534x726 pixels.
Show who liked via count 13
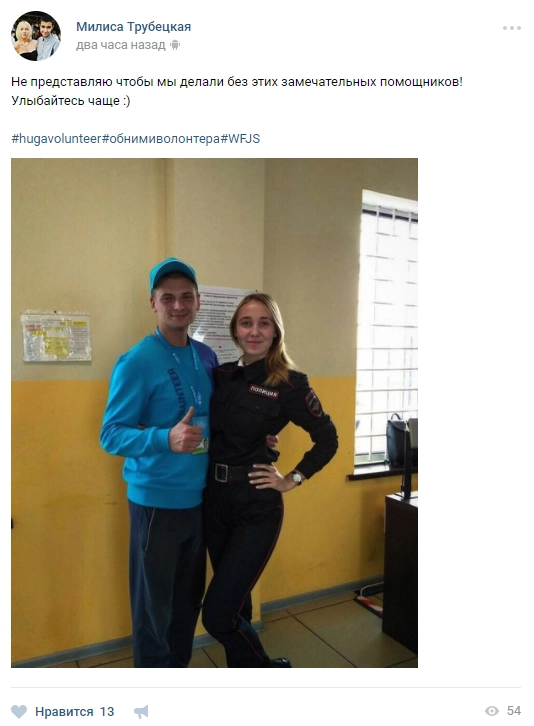pyautogui.click(x=107, y=712)
